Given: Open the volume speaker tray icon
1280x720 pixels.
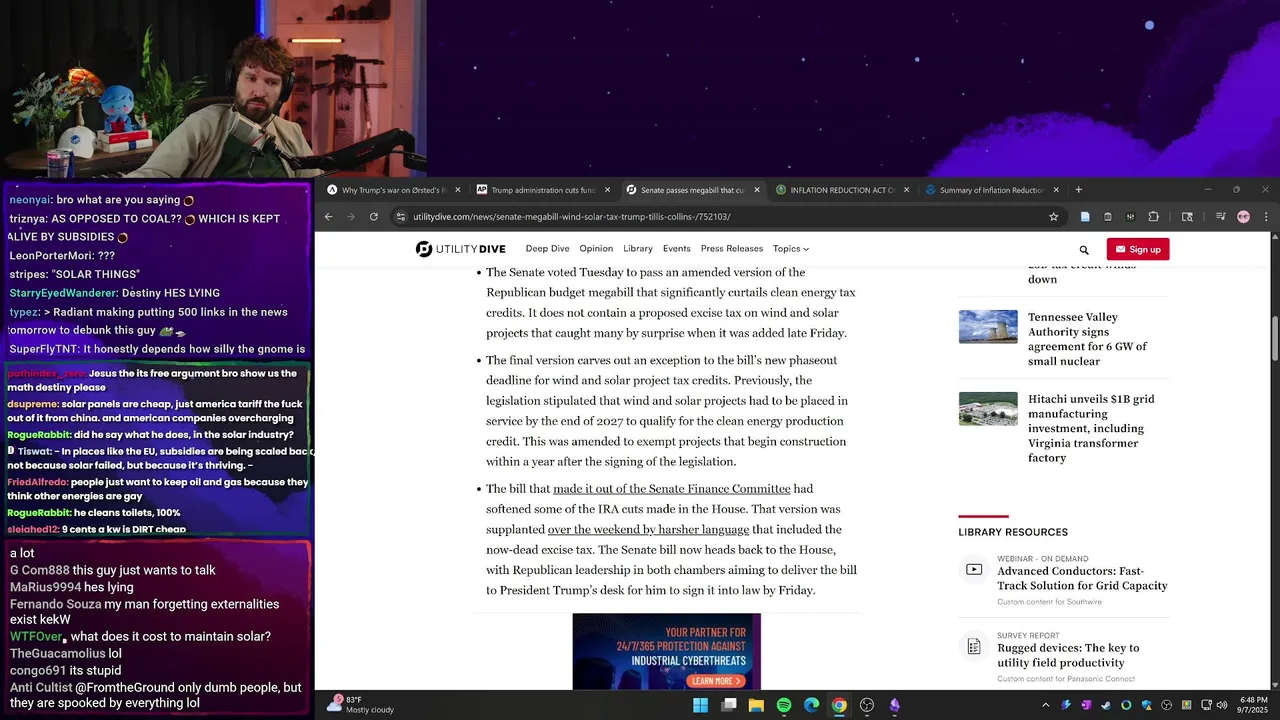Looking at the screenshot, I should [x=1222, y=705].
